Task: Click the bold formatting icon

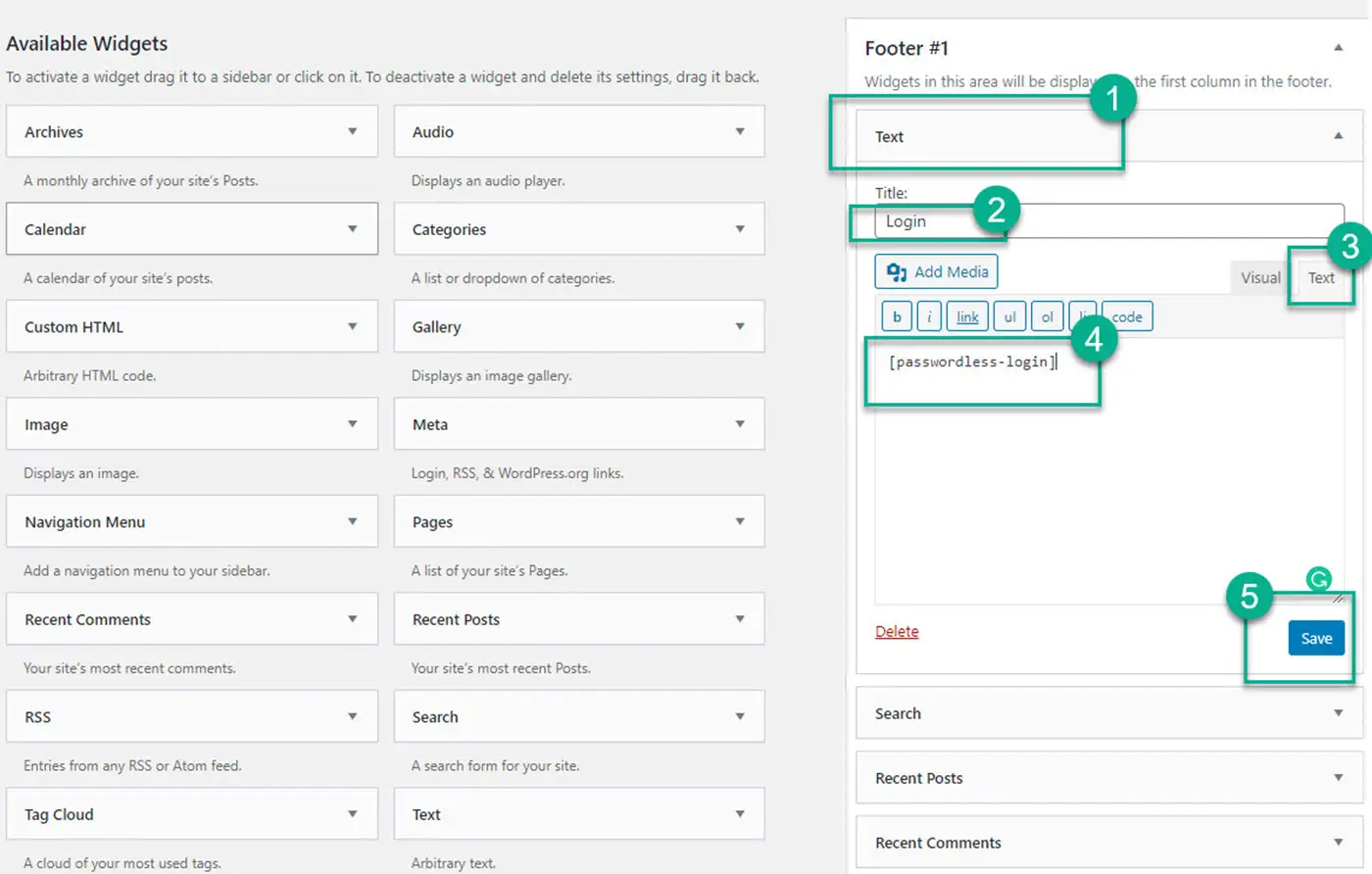Action: [896, 316]
